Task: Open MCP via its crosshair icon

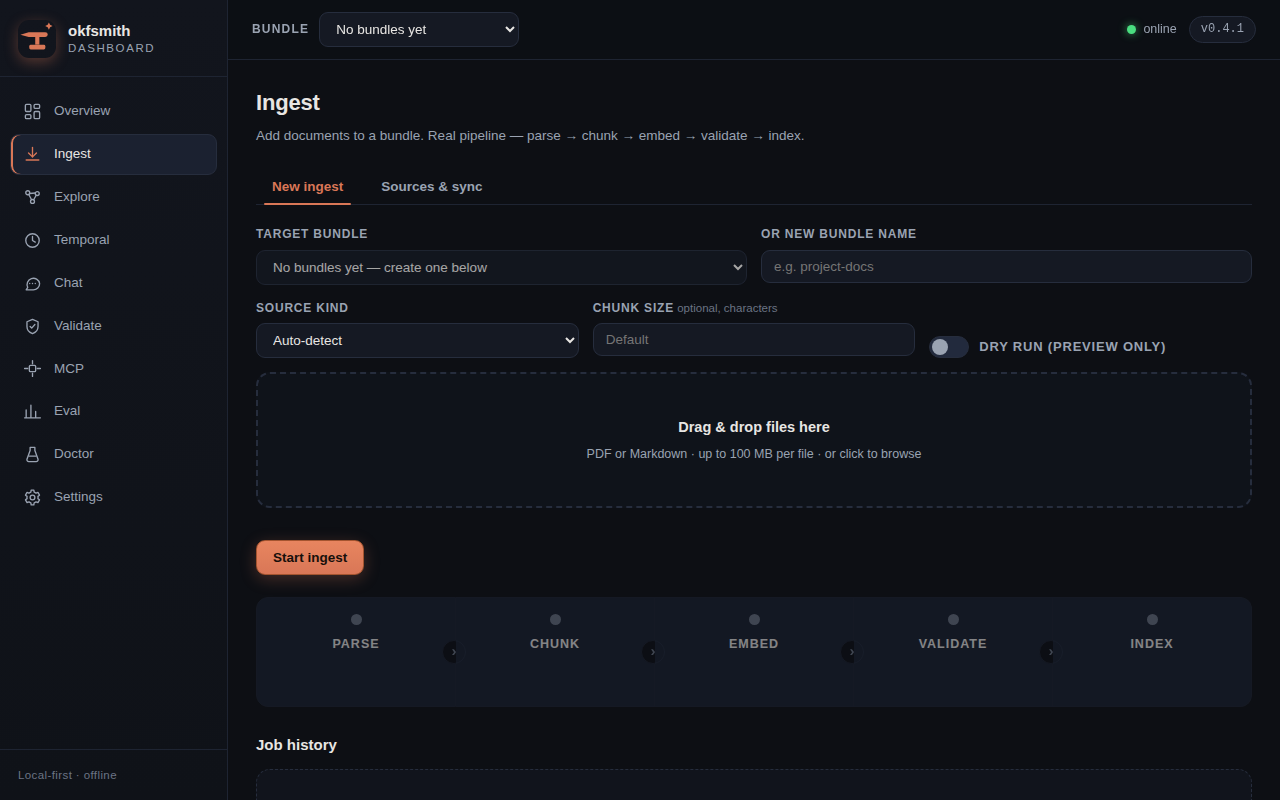Action: click(32, 369)
